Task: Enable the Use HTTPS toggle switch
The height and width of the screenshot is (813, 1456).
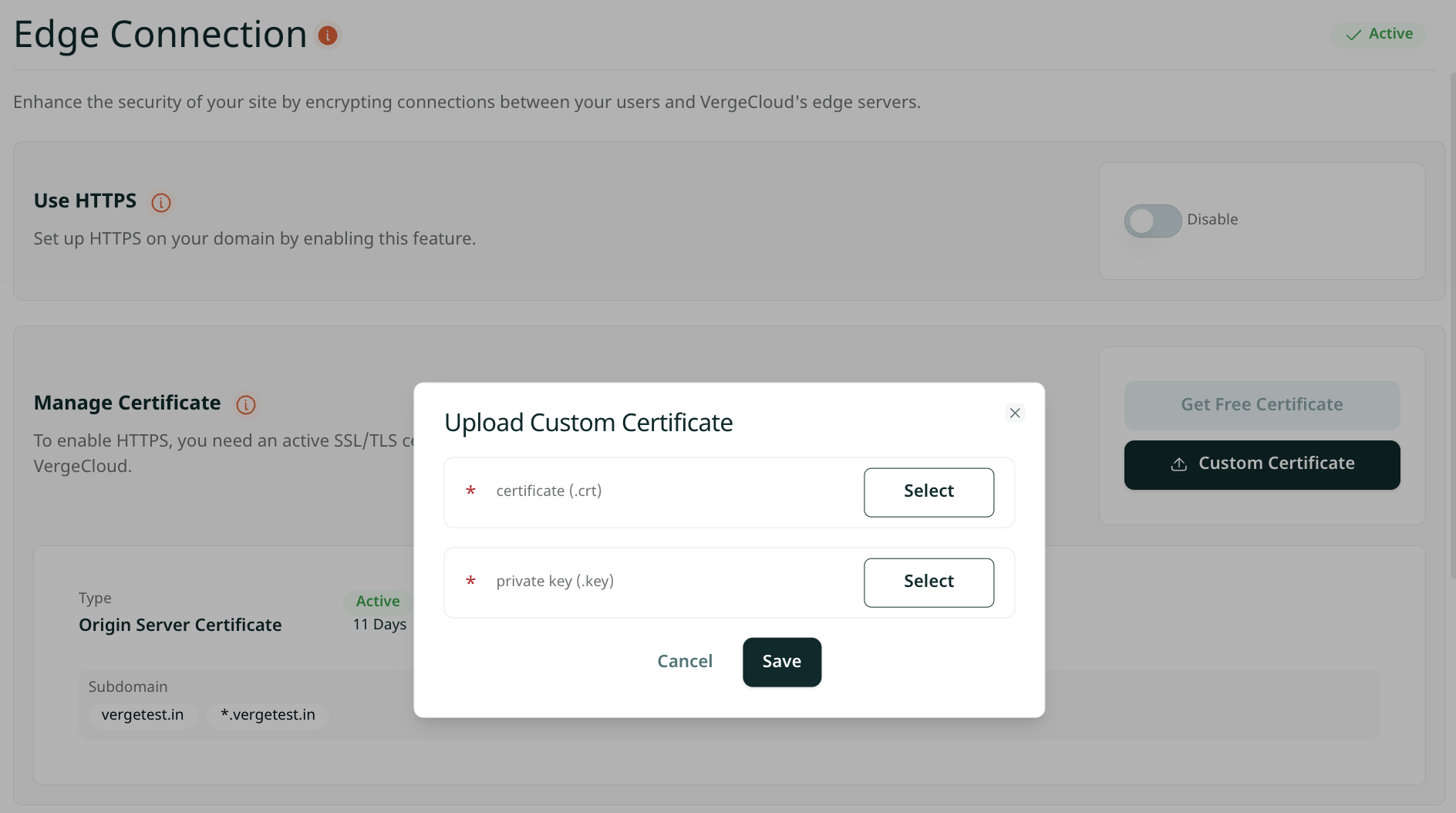Action: coord(1152,221)
